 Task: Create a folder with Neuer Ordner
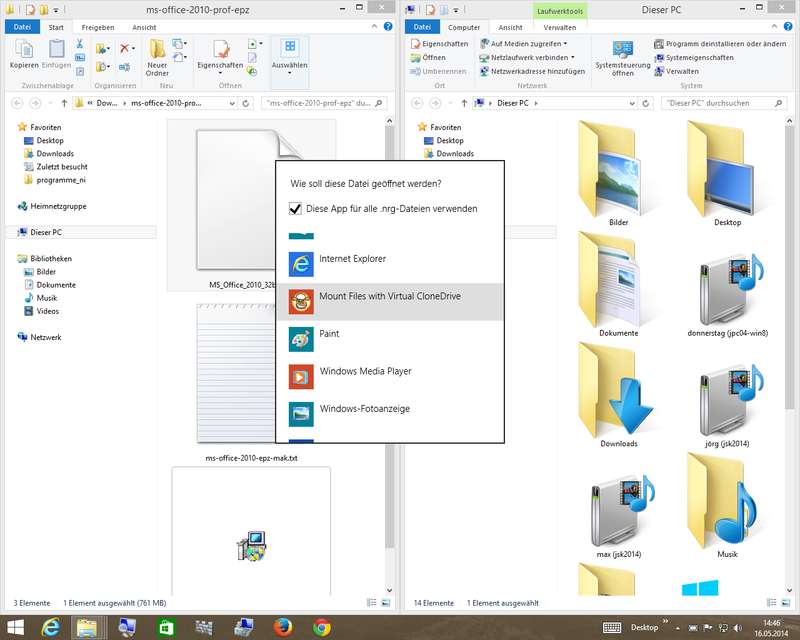[x=157, y=56]
